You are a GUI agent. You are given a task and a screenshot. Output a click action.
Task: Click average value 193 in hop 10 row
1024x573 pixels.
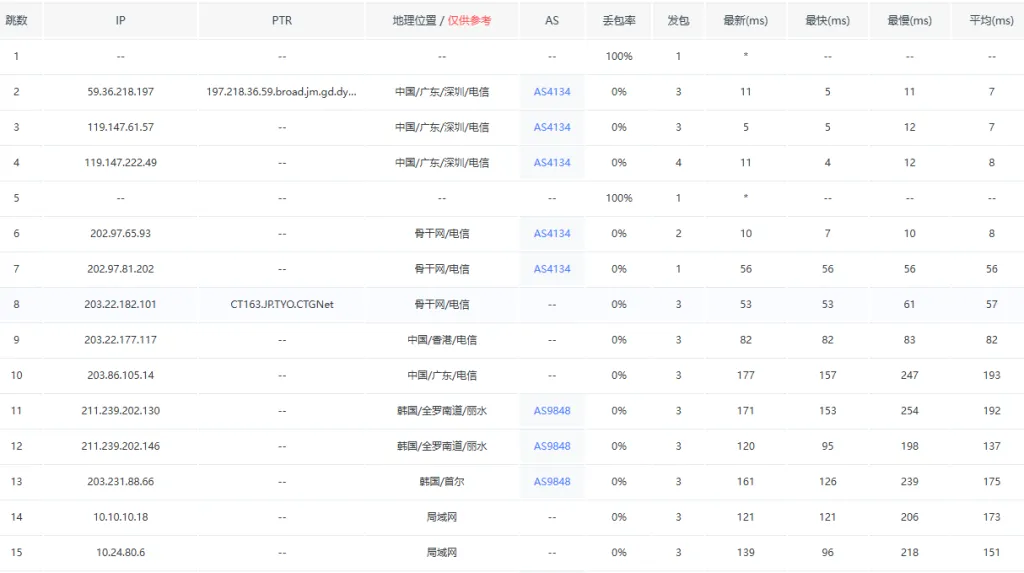point(991,375)
